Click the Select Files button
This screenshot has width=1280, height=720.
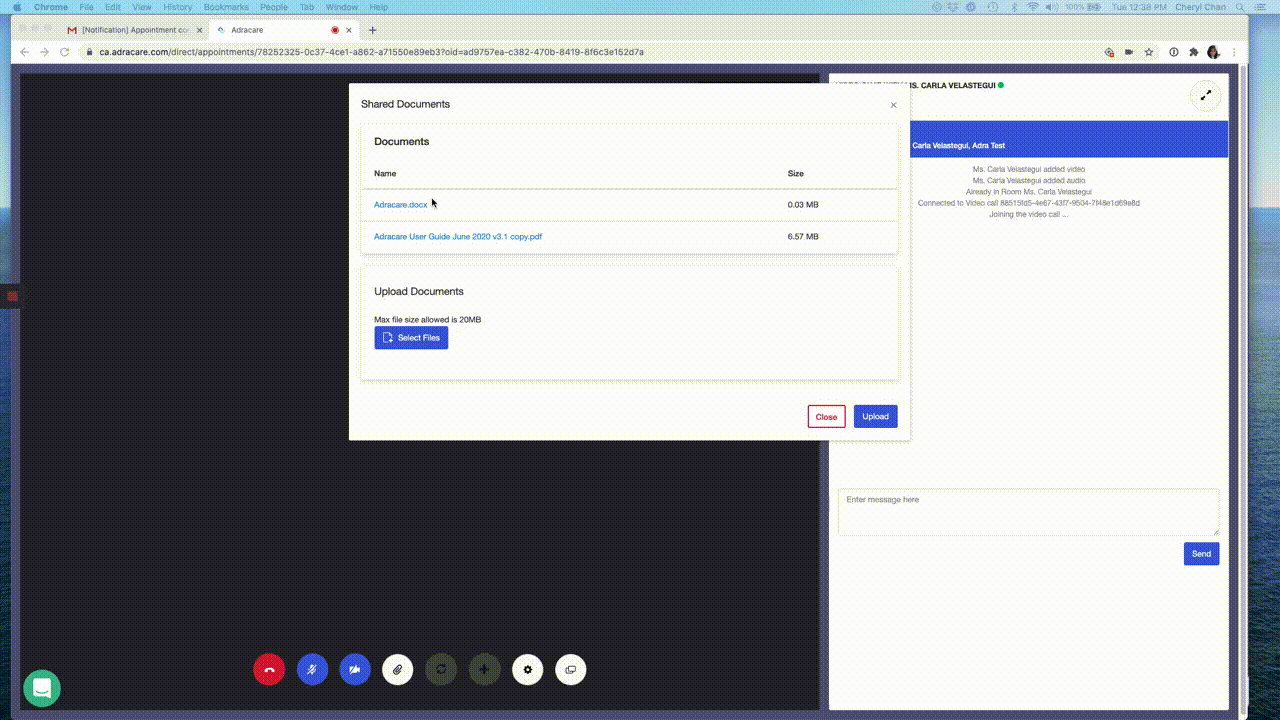point(411,338)
